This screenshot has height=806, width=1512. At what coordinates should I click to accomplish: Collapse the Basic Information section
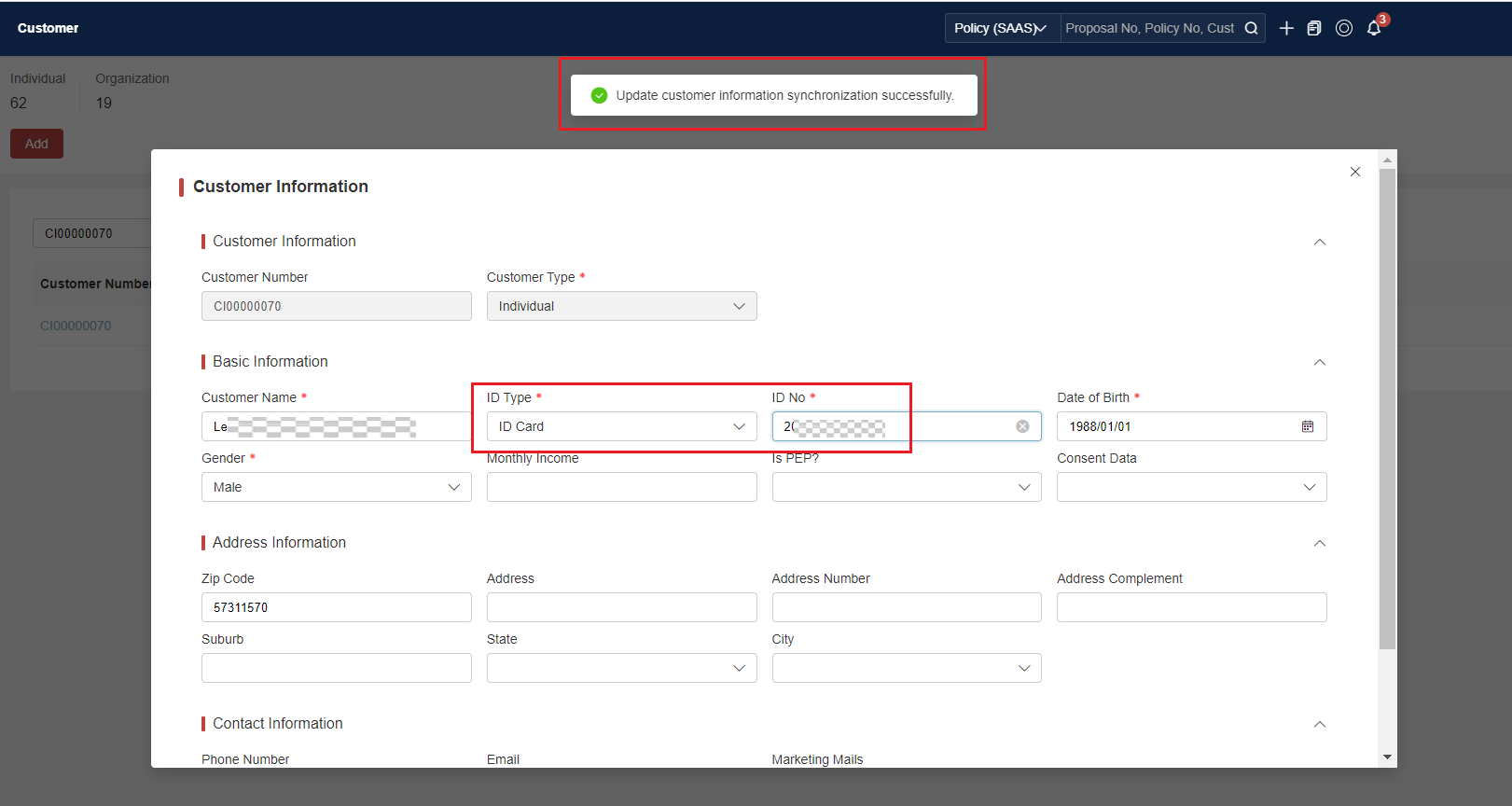click(x=1320, y=362)
